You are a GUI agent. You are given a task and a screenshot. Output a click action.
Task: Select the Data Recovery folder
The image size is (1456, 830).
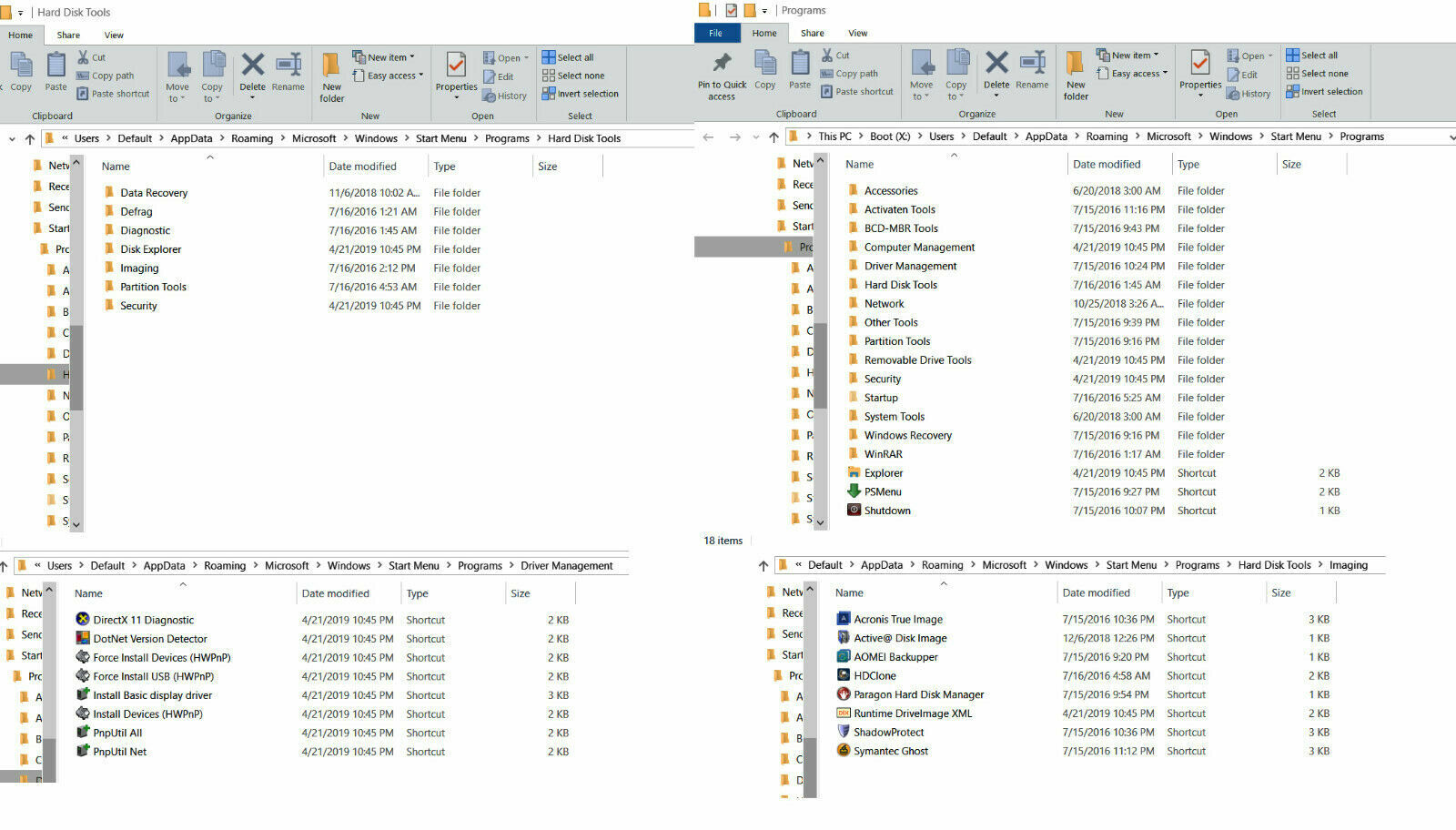pos(154,193)
